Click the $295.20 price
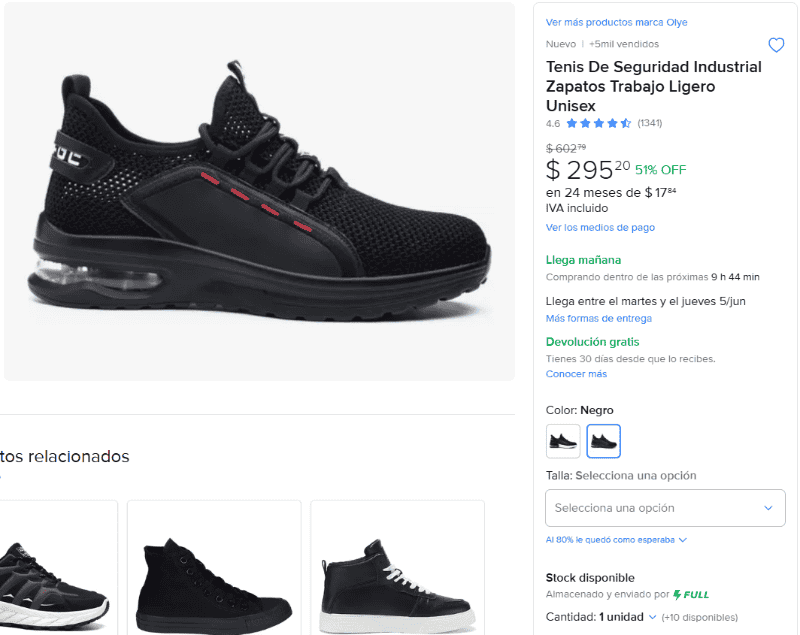Image resolution: width=800 pixels, height=635 pixels. [588, 170]
